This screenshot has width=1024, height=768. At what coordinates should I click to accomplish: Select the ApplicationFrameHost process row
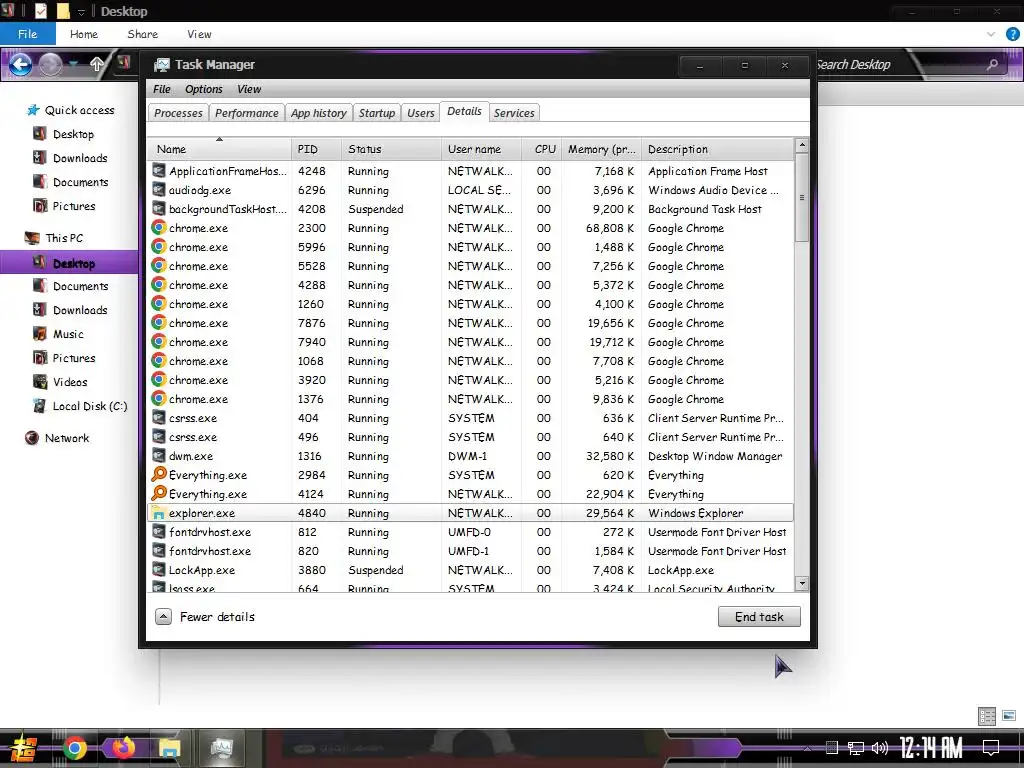click(x=471, y=171)
